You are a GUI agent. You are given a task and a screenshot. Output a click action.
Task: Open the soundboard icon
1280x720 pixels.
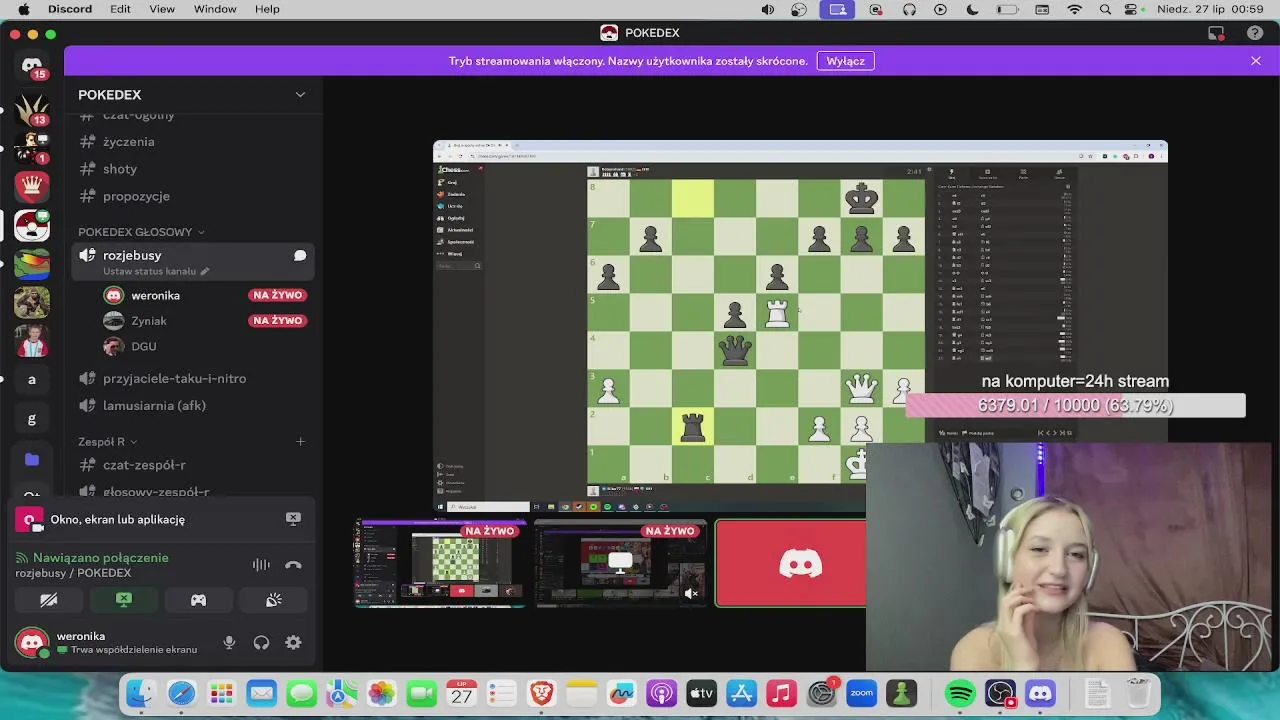pos(273,600)
